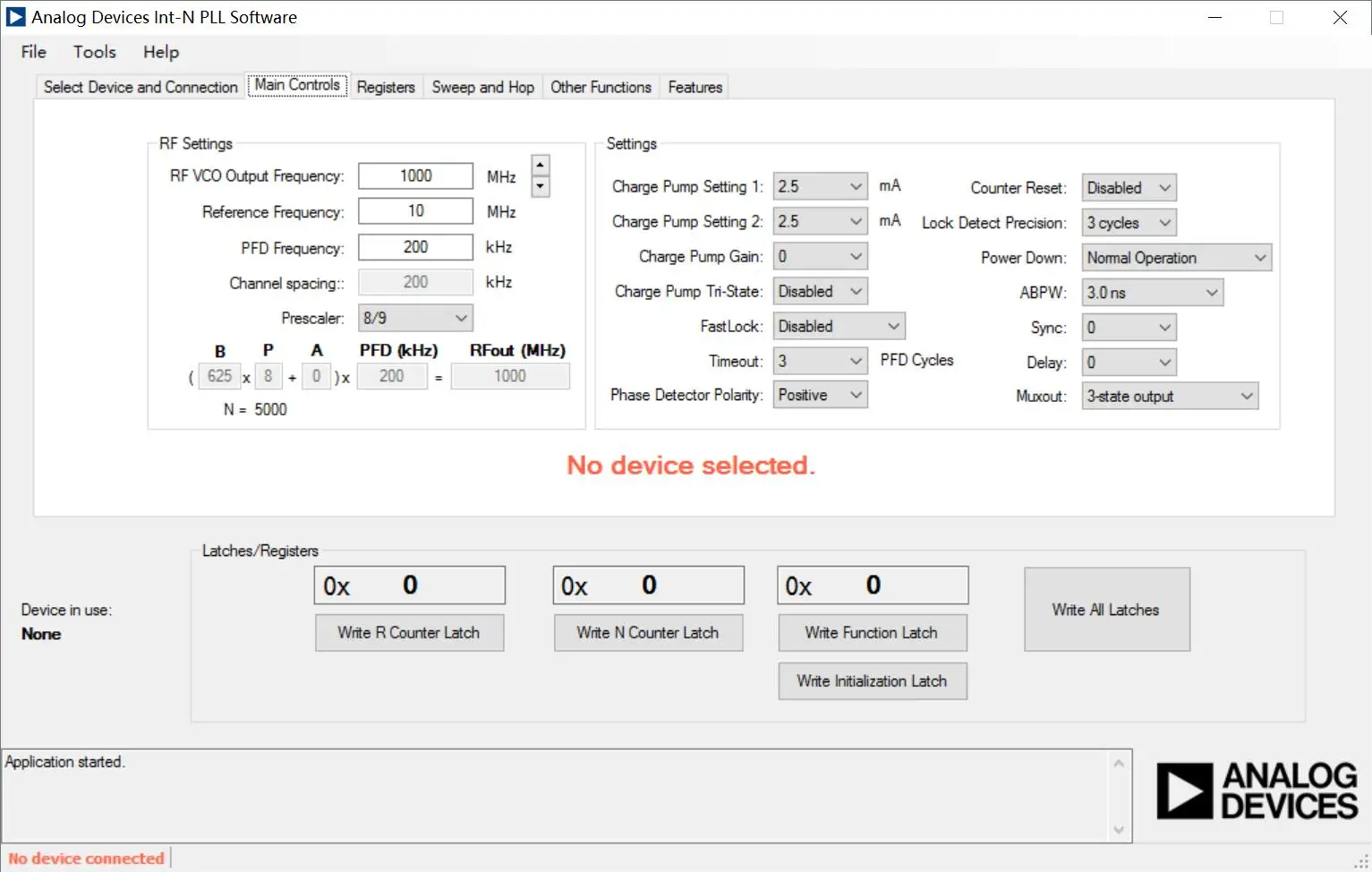Click the Analog Devices logo in the corner
The image size is (1372, 872).
pos(1257,791)
